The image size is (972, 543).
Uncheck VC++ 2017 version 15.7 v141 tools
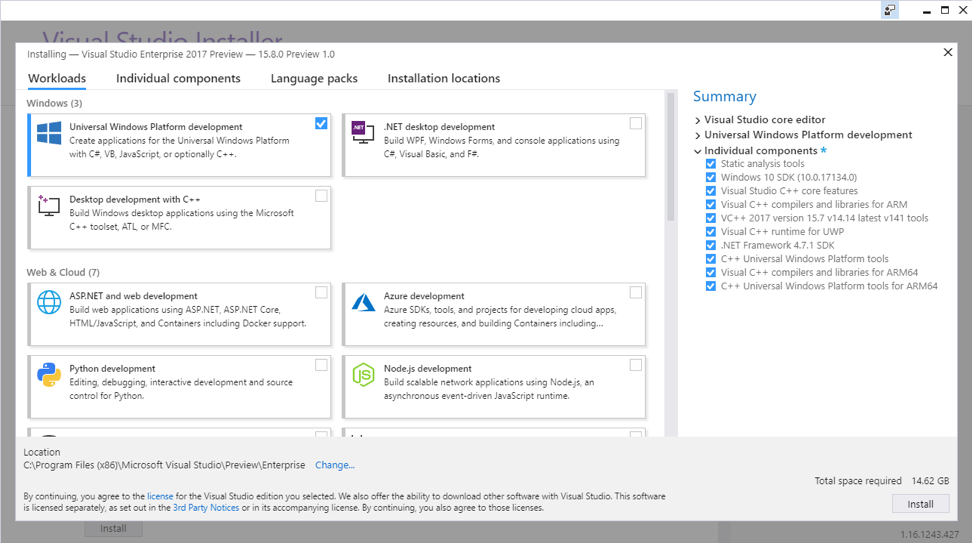[x=711, y=218]
